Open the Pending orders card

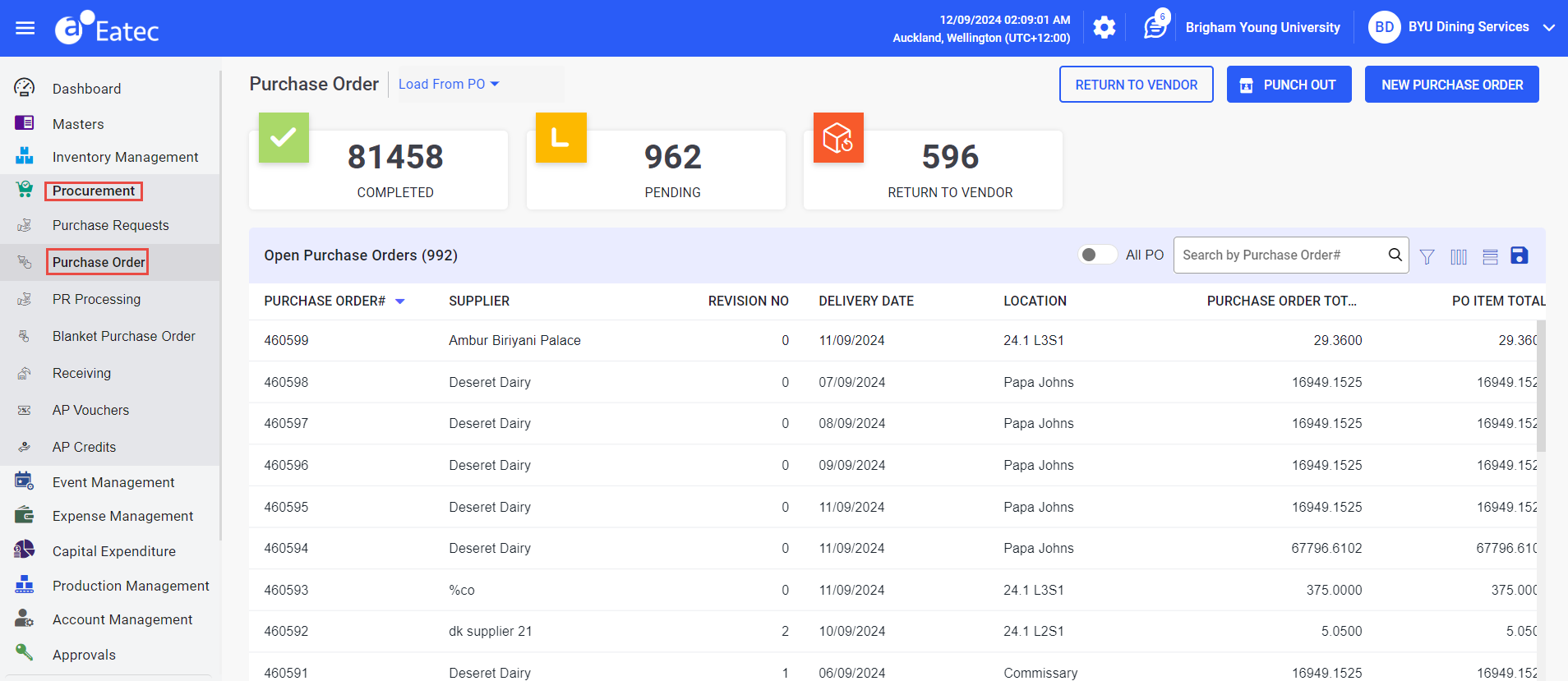point(656,170)
